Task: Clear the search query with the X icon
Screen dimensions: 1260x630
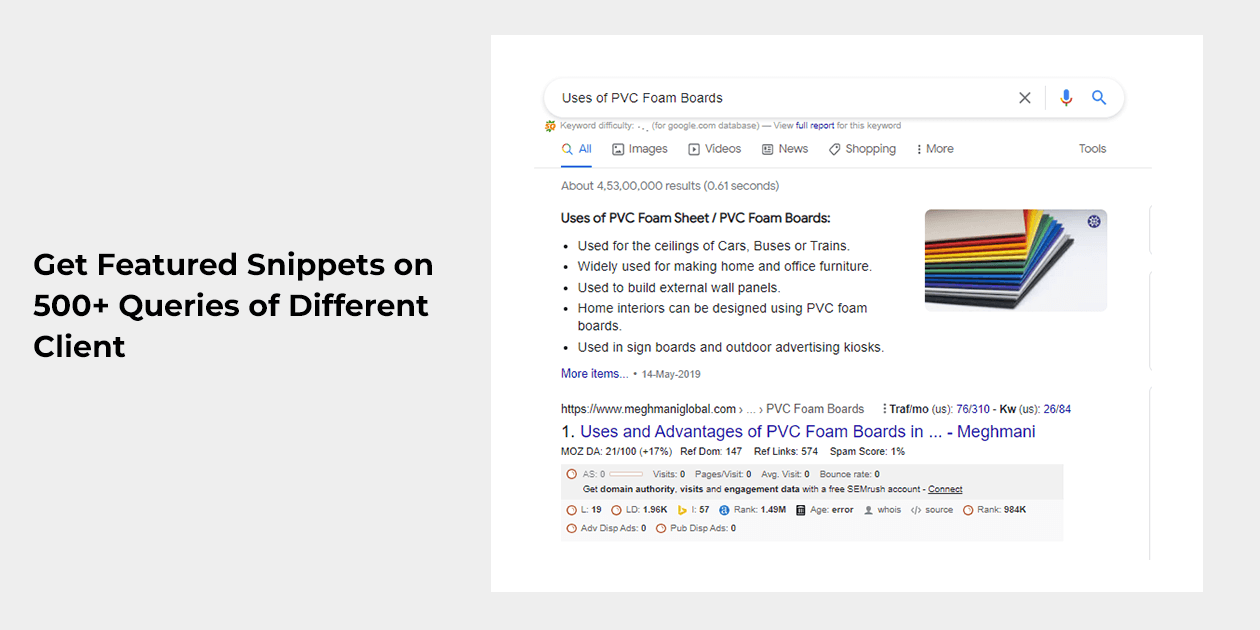Action: pos(1024,98)
